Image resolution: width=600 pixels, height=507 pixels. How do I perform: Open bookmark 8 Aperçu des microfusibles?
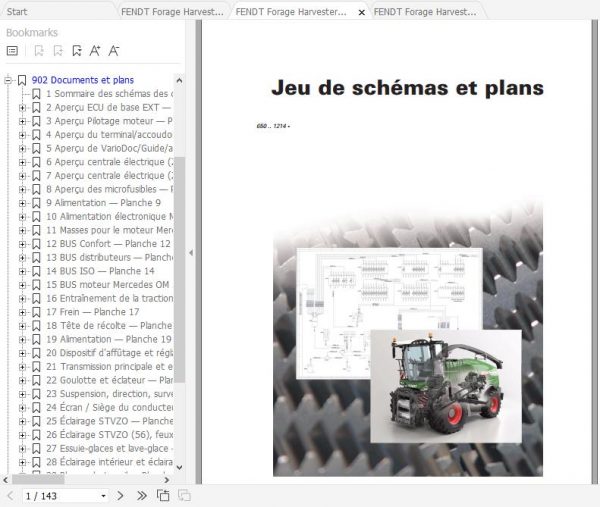[x=109, y=189]
